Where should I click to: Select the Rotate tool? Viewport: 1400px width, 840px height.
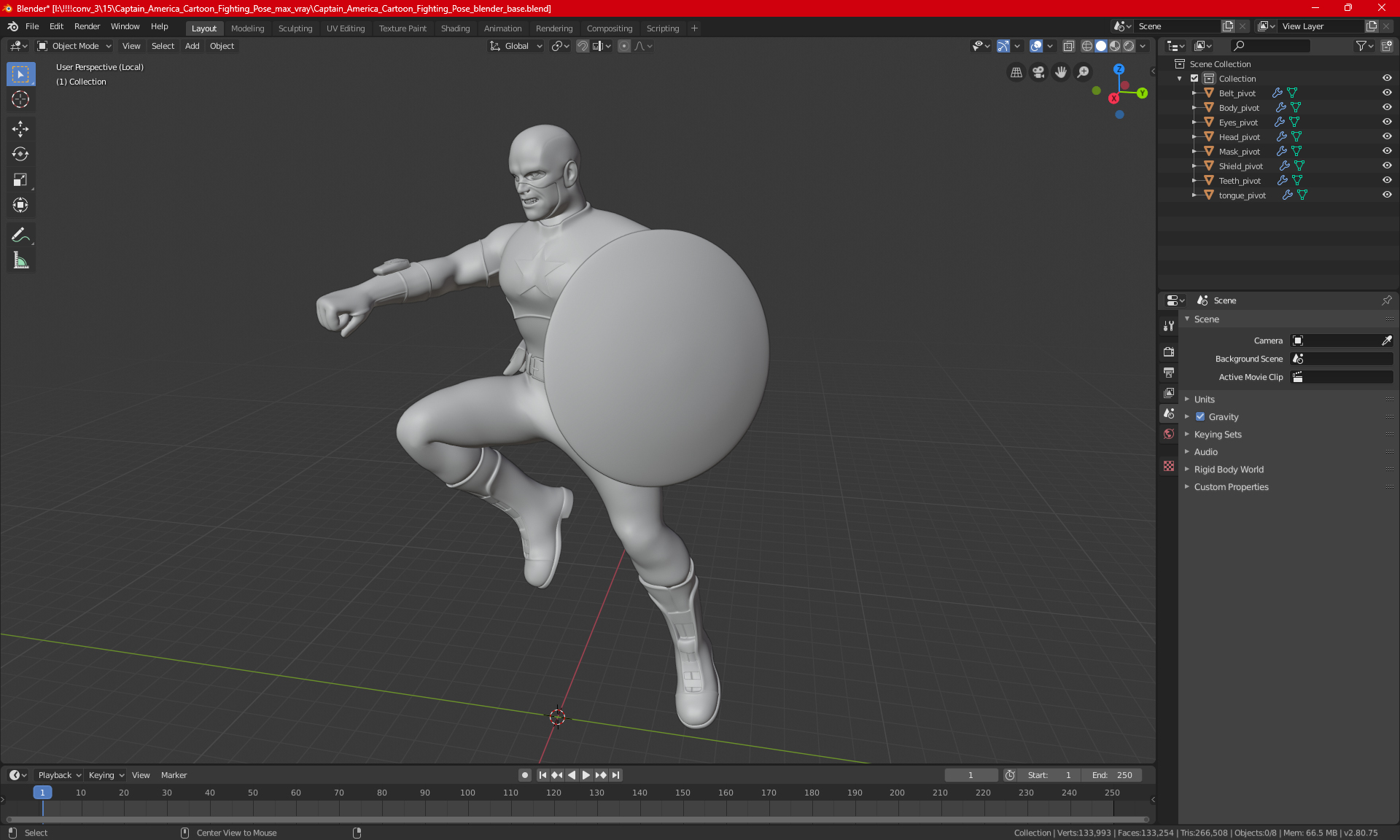(x=20, y=154)
